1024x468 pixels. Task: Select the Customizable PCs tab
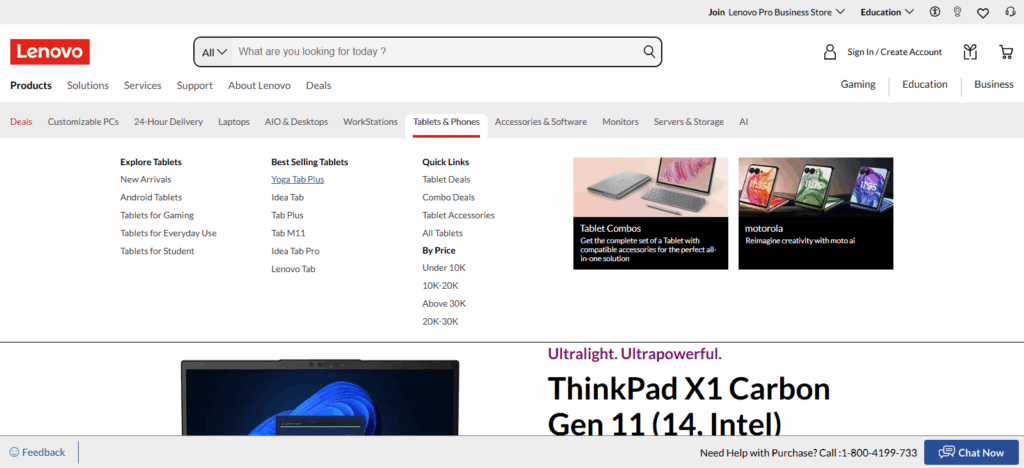(x=83, y=121)
